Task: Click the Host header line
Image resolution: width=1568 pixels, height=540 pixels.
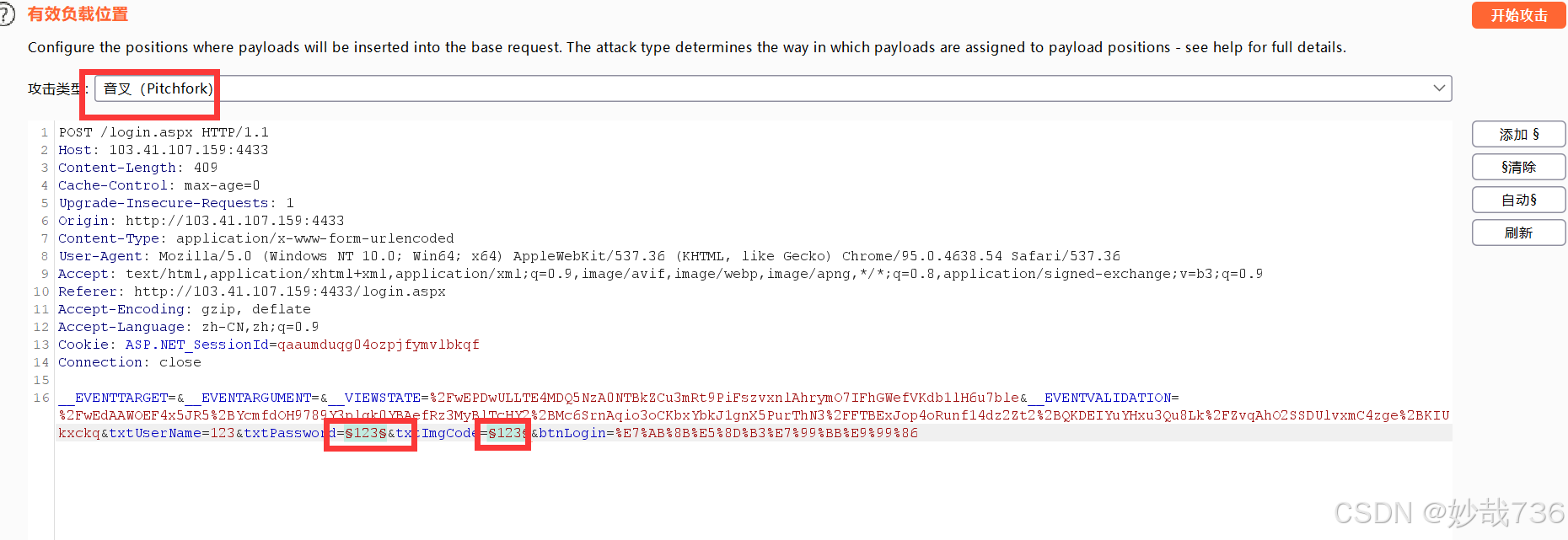Action: pyautogui.click(x=164, y=150)
